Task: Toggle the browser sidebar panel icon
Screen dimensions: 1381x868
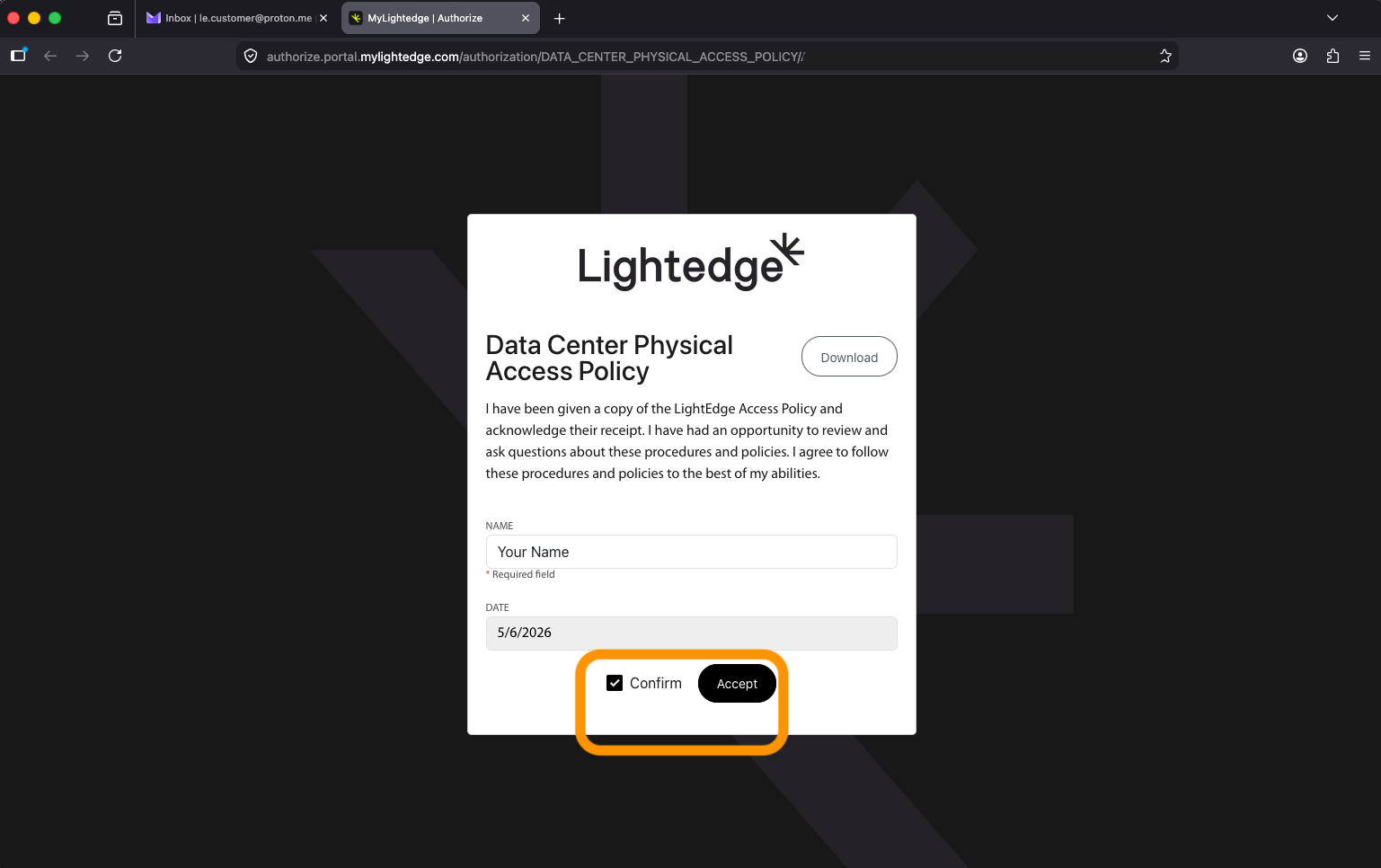Action: pos(18,56)
